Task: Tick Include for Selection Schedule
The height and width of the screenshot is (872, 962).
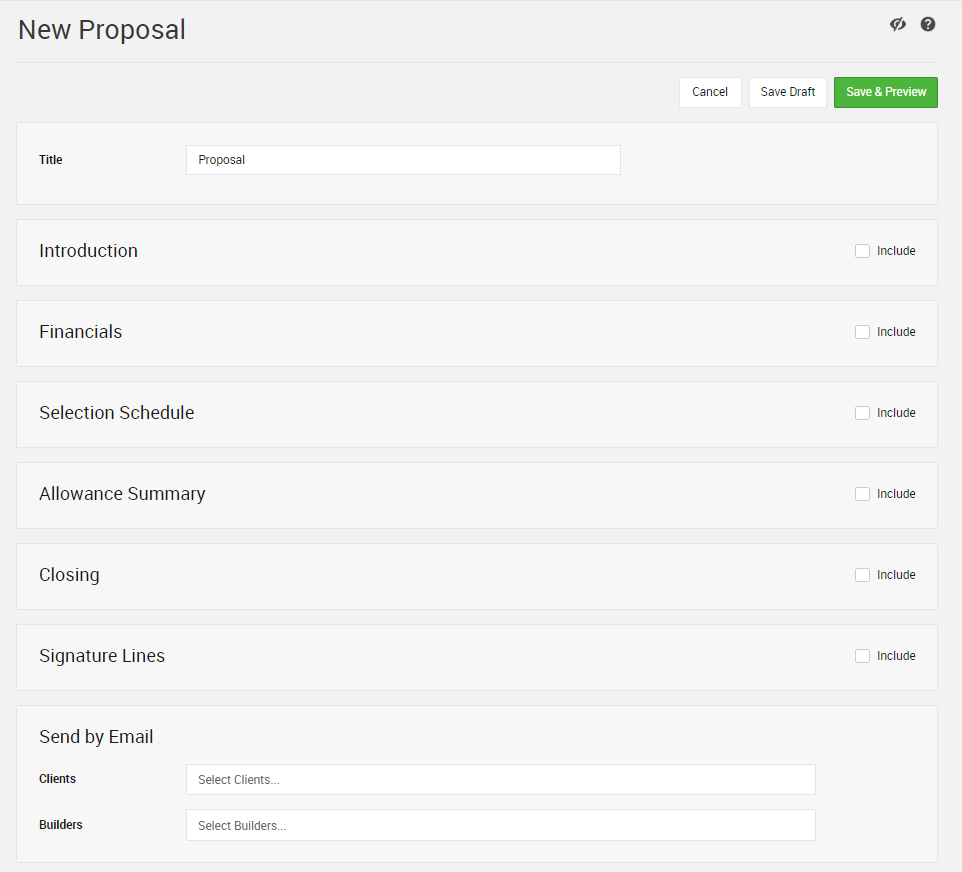Action: point(862,413)
